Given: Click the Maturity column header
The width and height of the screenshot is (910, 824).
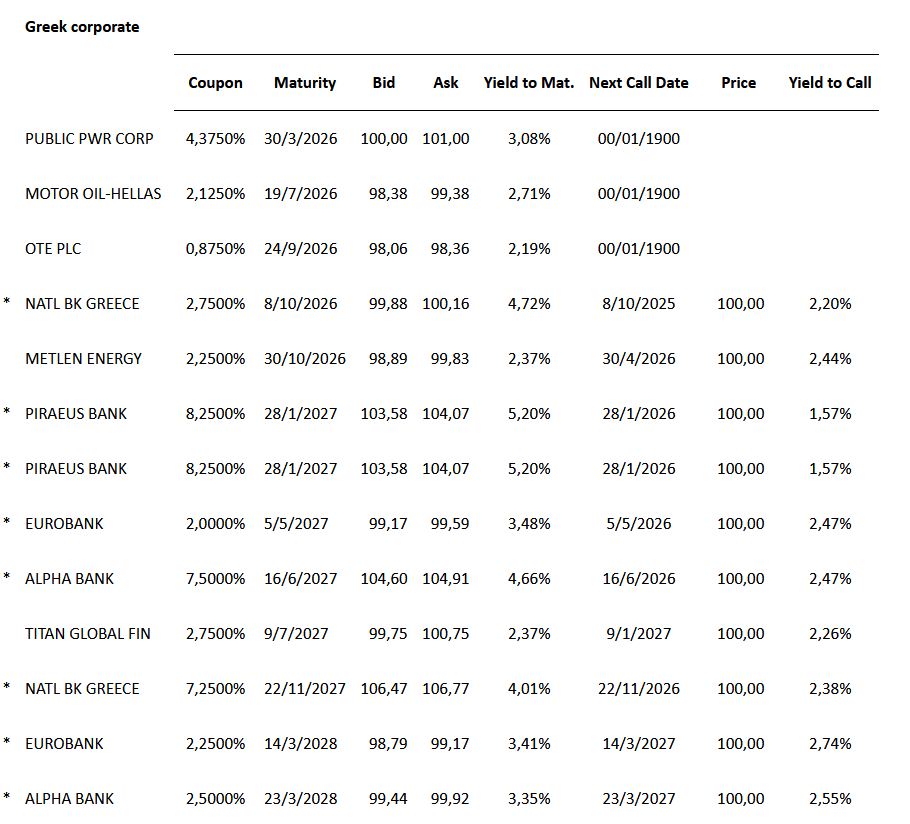Looking at the screenshot, I should point(305,83).
